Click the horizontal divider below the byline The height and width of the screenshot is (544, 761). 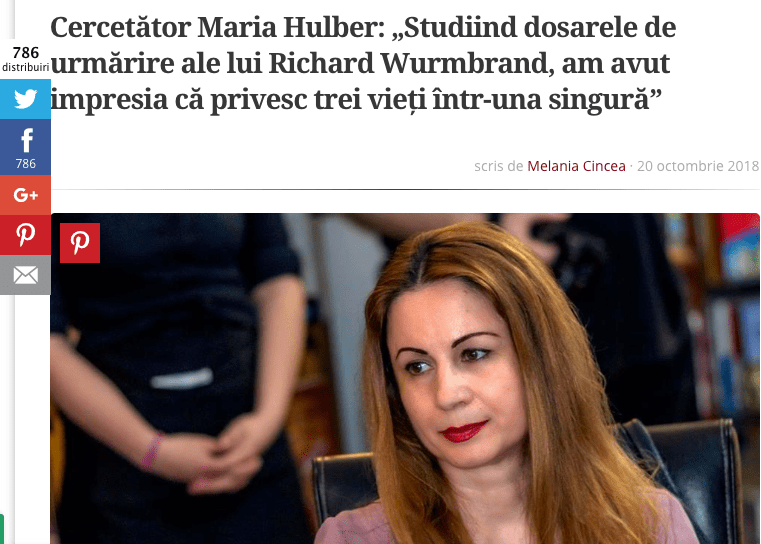tap(405, 189)
